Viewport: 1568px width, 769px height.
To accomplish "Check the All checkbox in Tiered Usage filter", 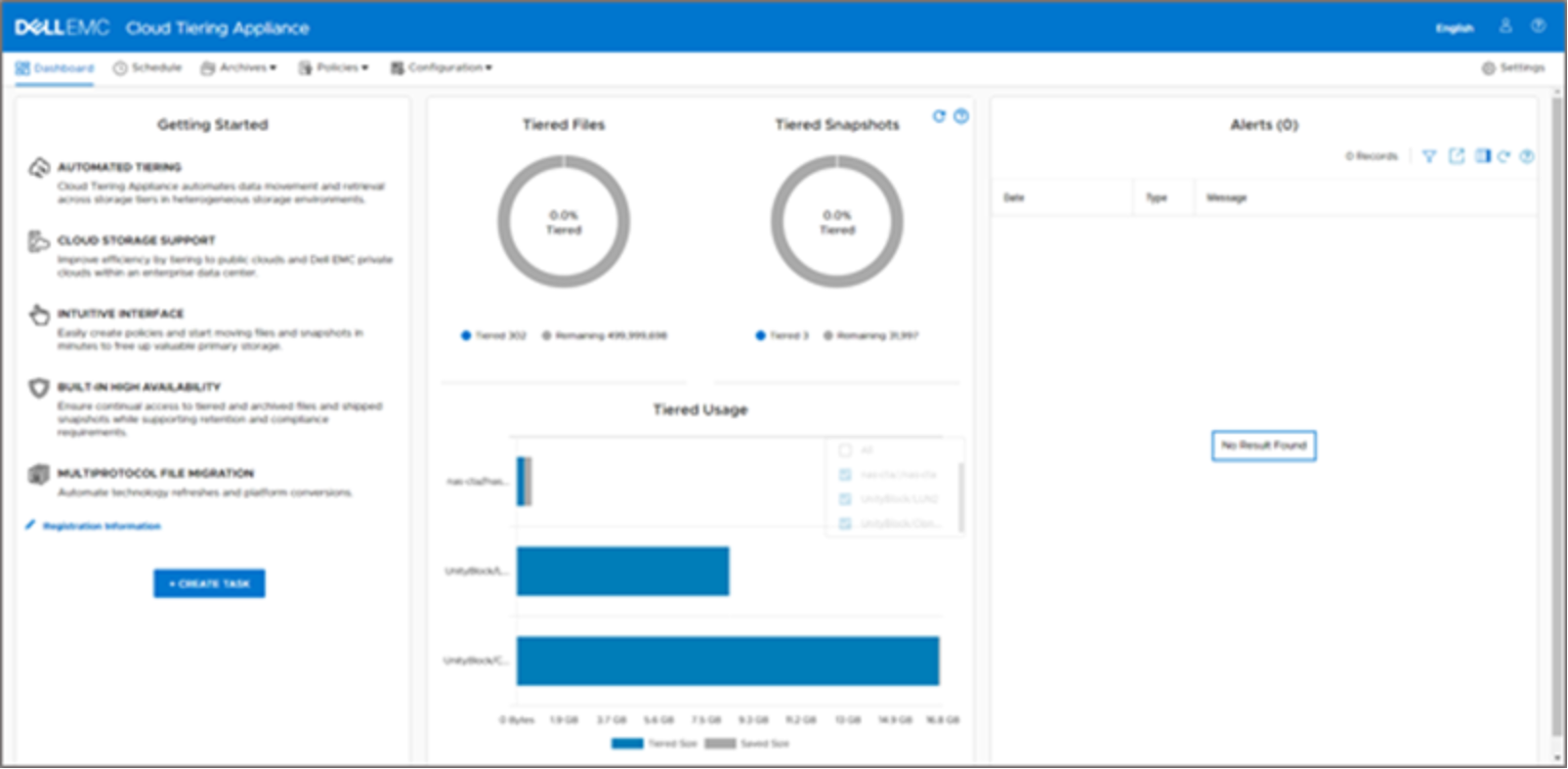I will [845, 450].
